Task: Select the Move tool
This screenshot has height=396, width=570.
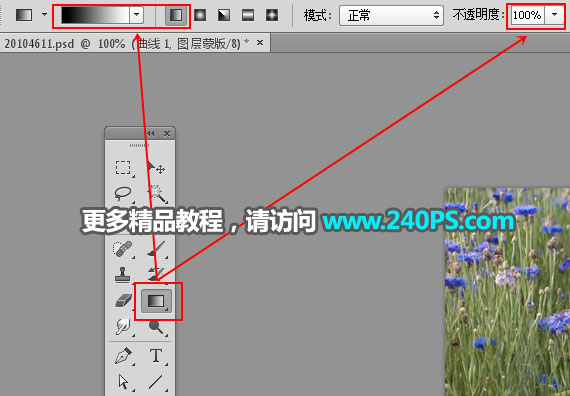Action: tap(156, 168)
